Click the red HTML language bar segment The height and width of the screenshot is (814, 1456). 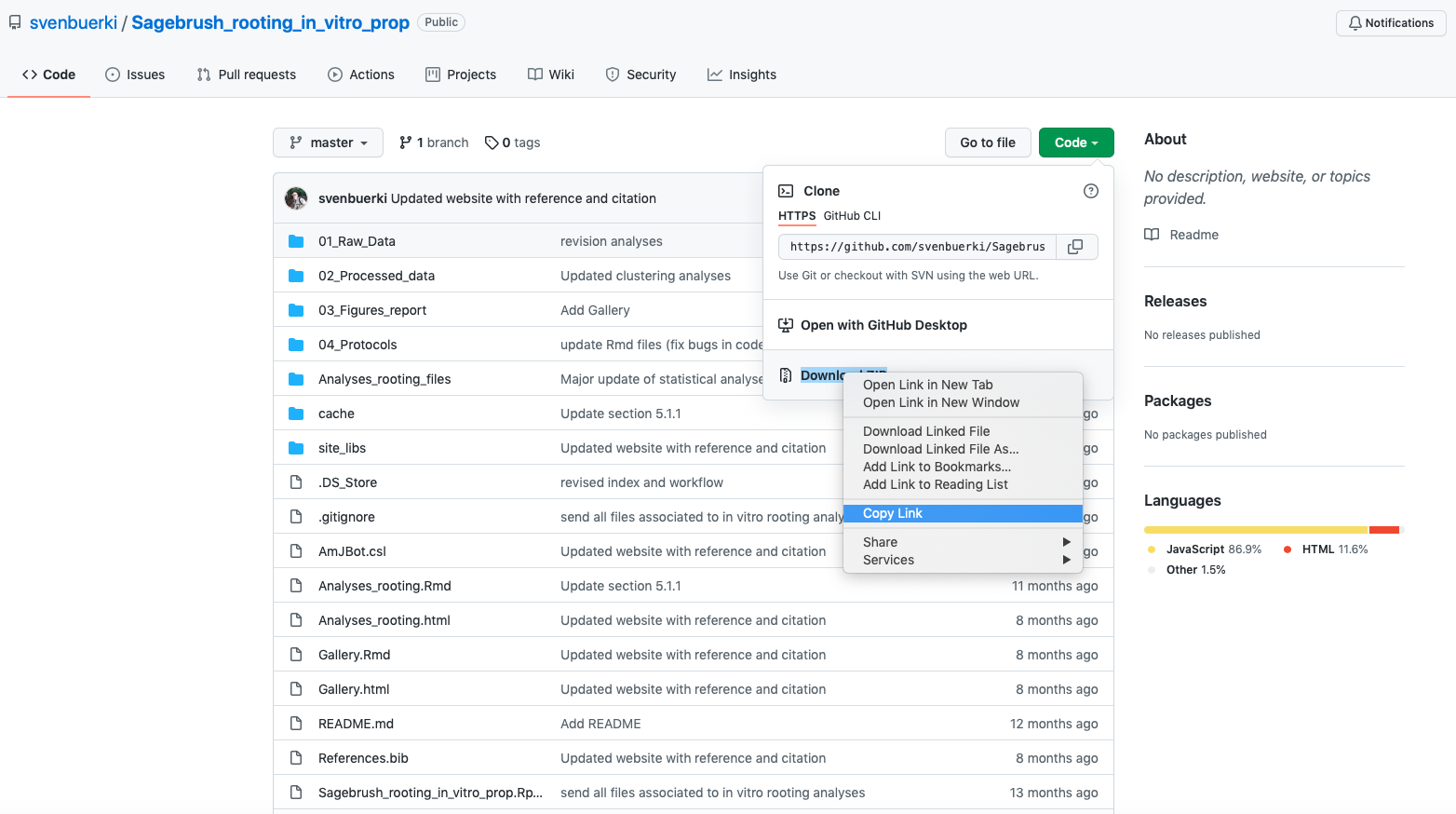tap(1384, 530)
